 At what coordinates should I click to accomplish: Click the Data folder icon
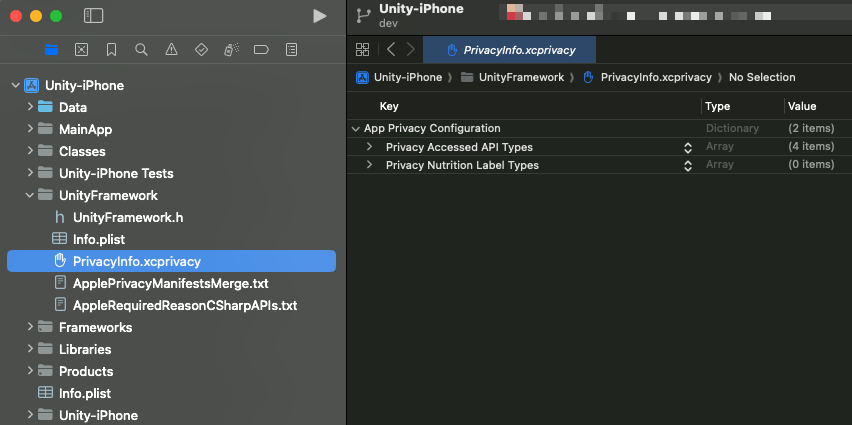click(45, 107)
